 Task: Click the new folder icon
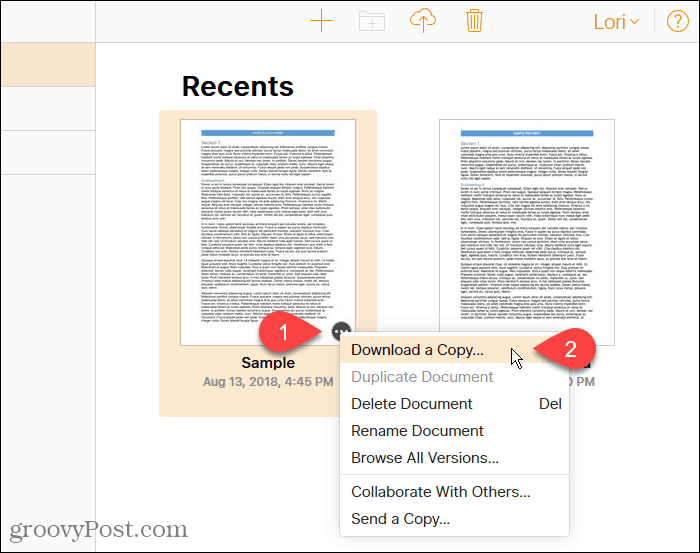[x=372, y=21]
